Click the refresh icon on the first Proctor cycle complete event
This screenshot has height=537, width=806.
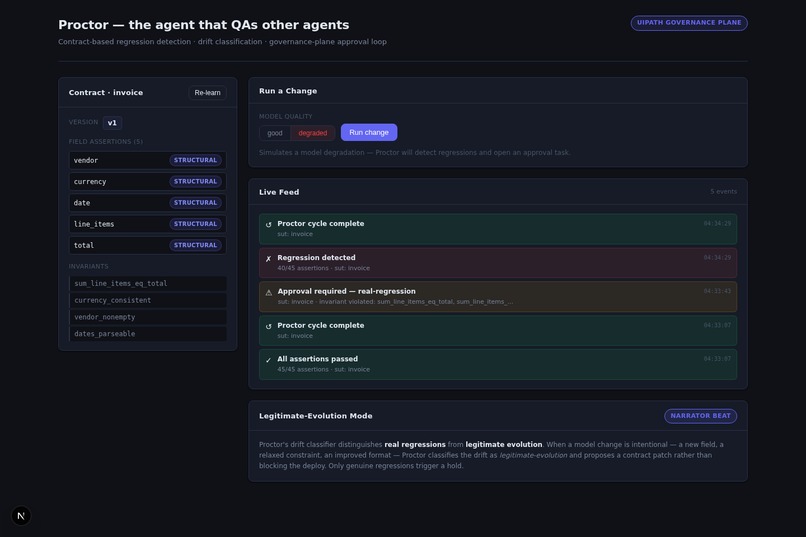[268, 225]
